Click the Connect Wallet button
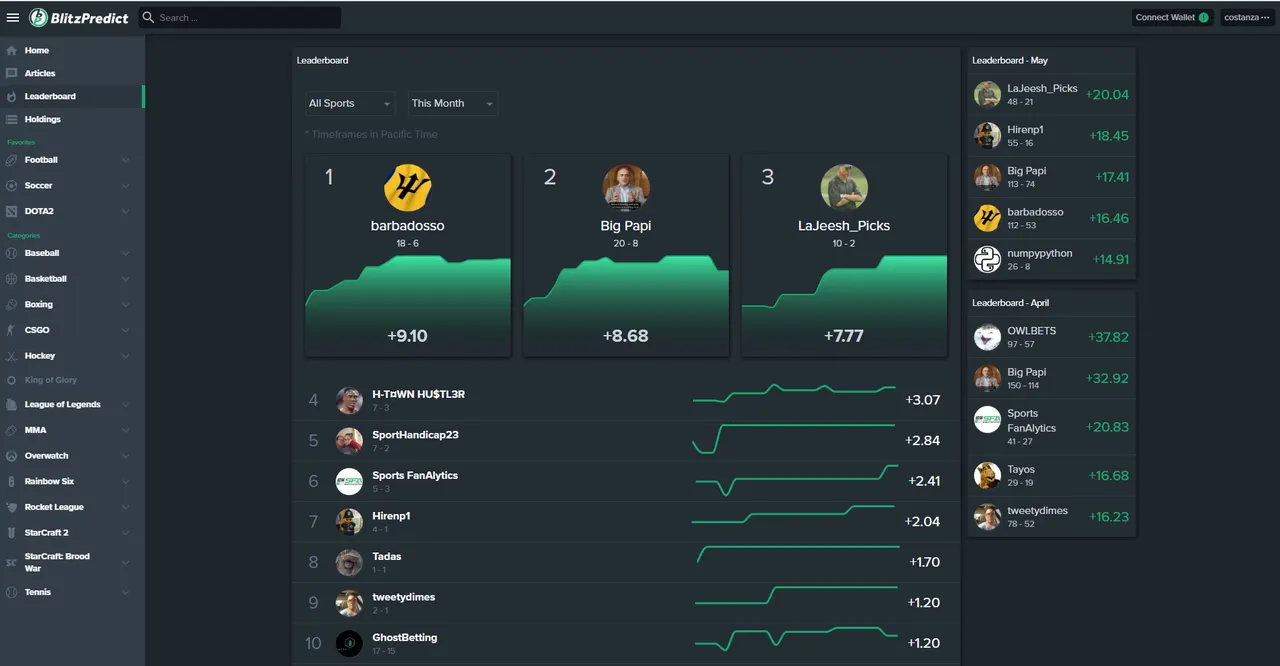The image size is (1280, 666). 1172,17
